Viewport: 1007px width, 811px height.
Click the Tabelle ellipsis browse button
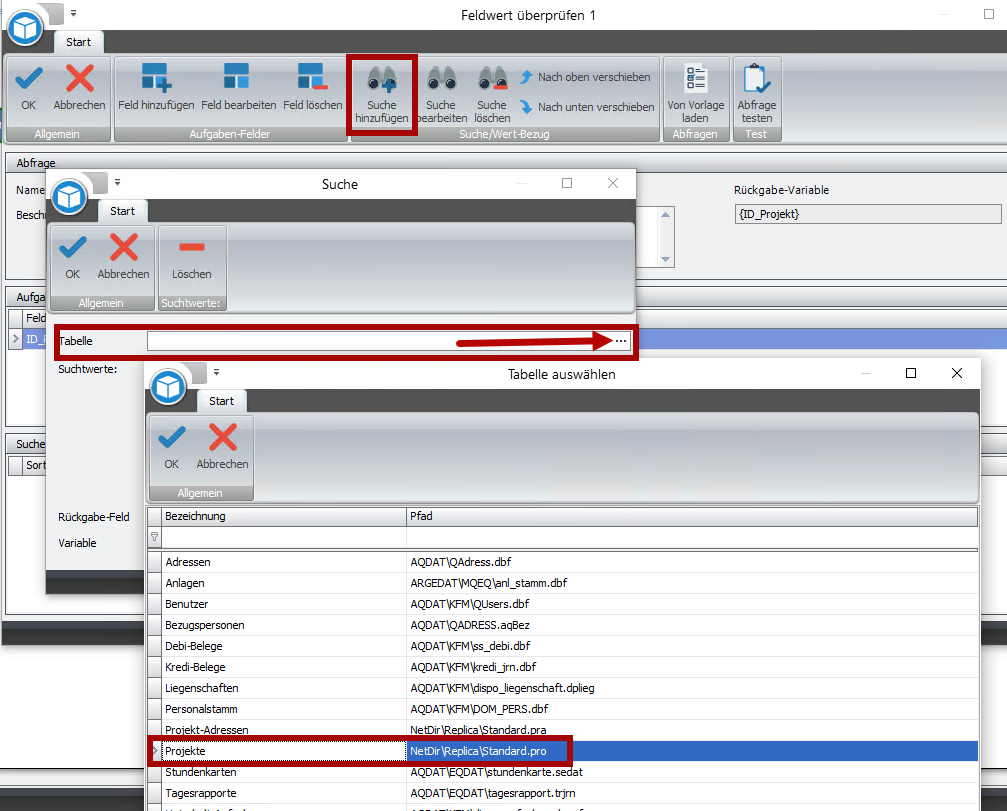(620, 341)
